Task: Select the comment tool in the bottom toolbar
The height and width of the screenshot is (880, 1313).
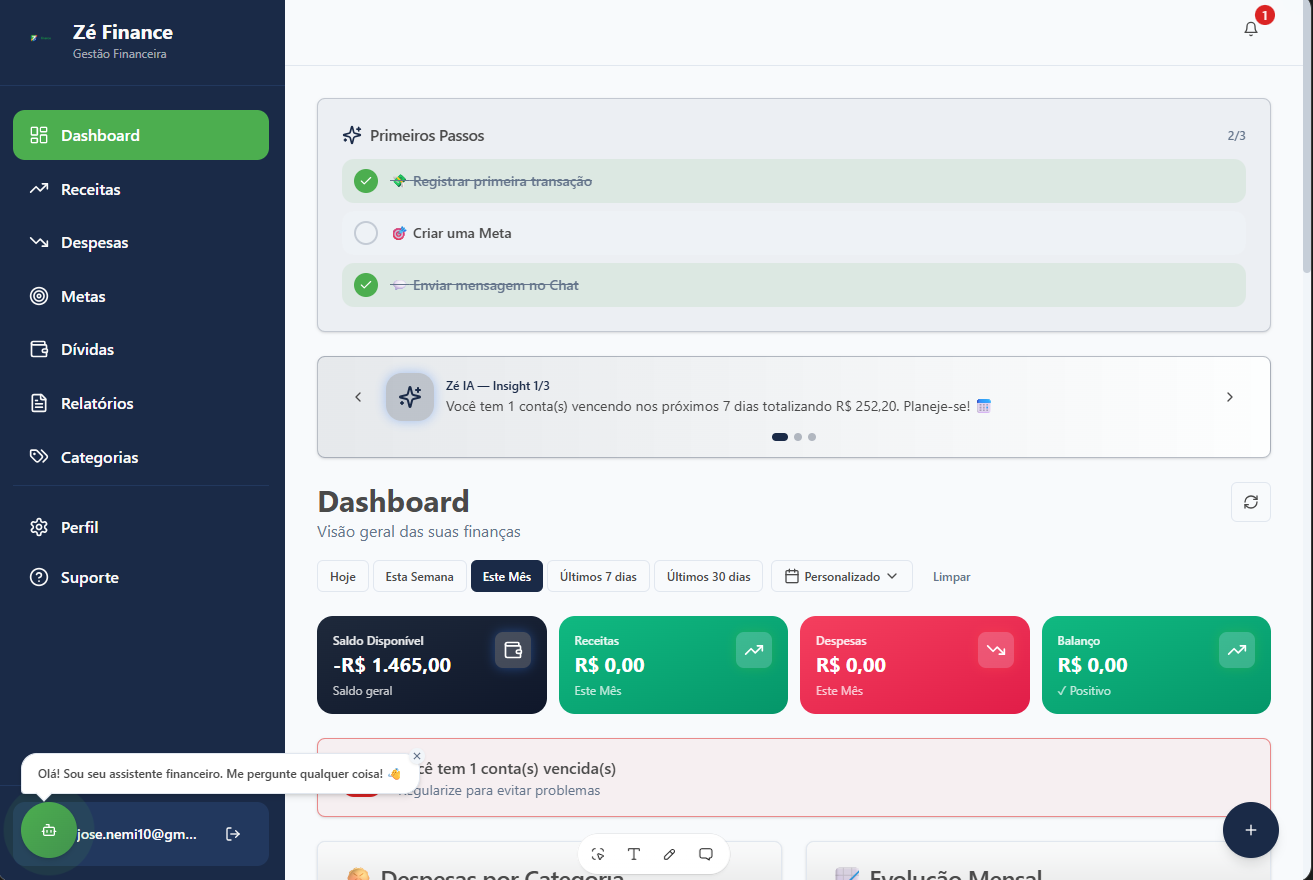Action: pyautogui.click(x=706, y=854)
